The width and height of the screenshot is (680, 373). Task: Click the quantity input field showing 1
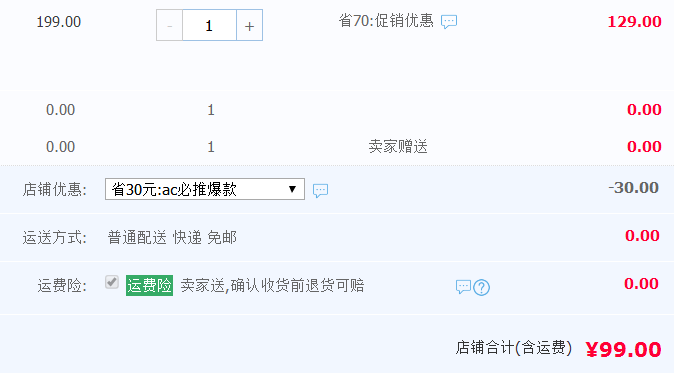pyautogui.click(x=209, y=25)
